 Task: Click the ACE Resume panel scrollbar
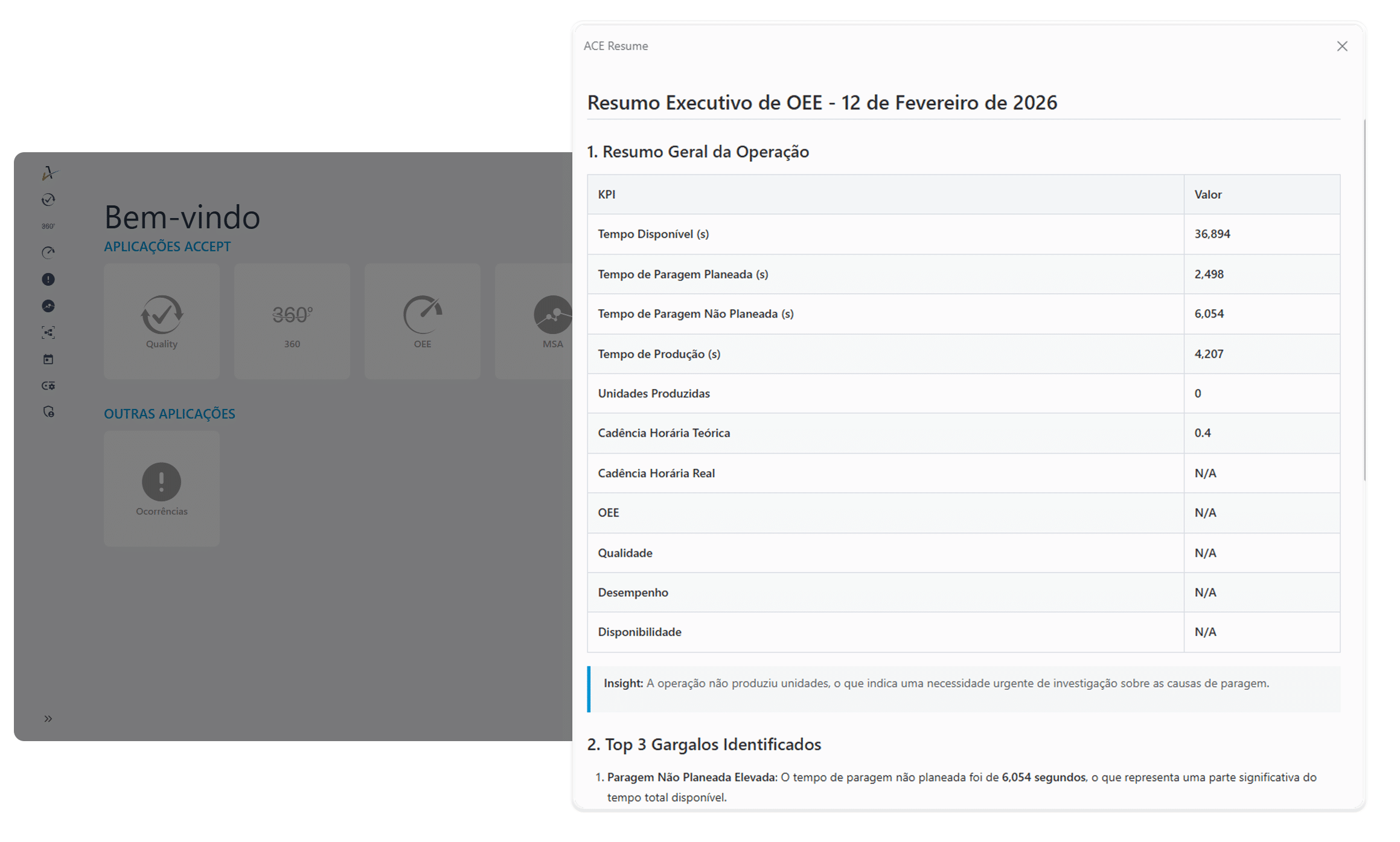[x=1364, y=300]
